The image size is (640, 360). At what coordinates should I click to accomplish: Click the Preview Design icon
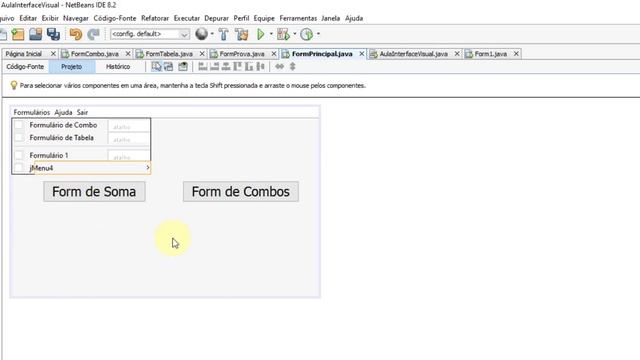183,67
